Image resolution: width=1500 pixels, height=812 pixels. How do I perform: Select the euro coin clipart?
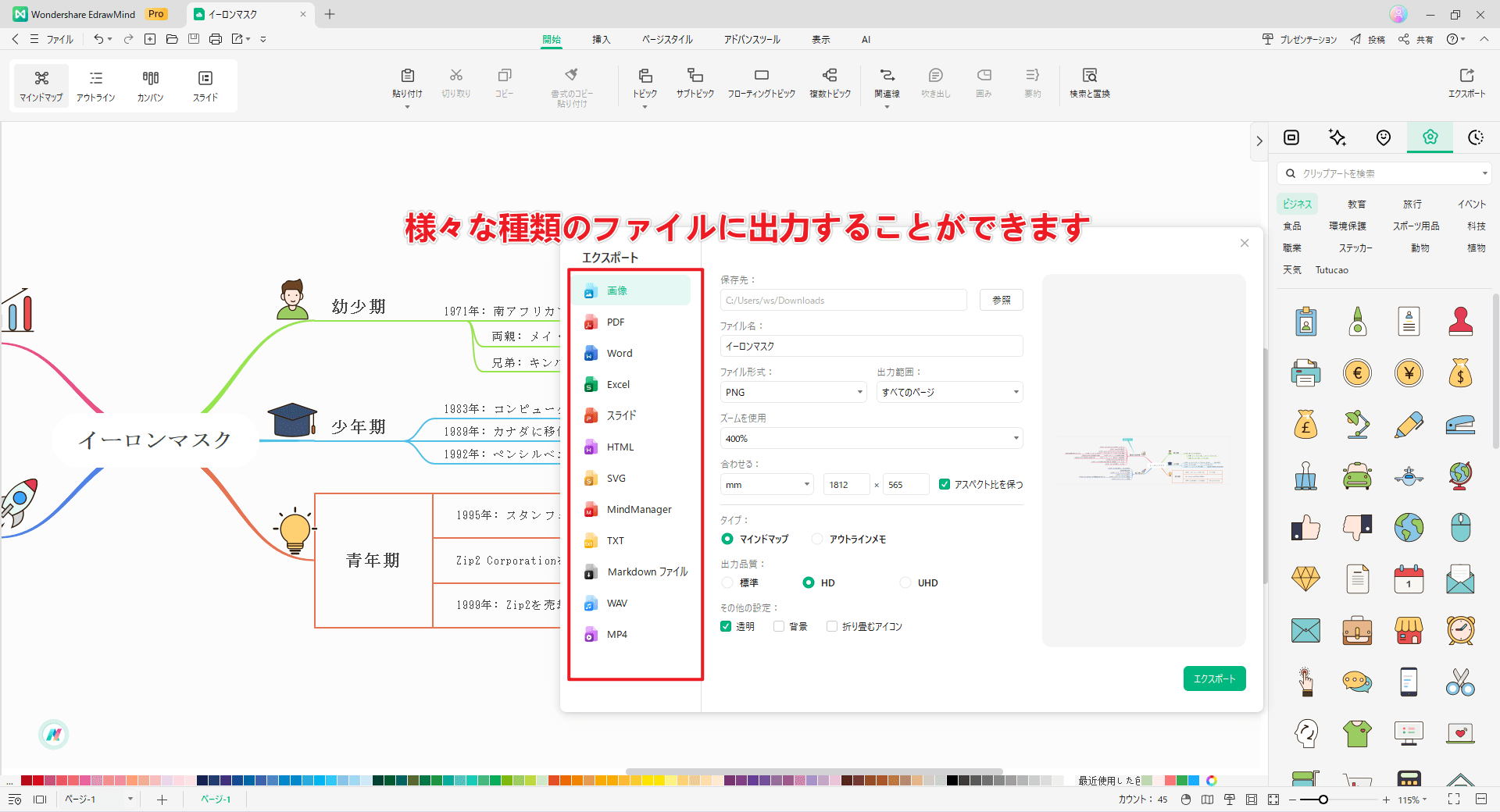(x=1358, y=373)
